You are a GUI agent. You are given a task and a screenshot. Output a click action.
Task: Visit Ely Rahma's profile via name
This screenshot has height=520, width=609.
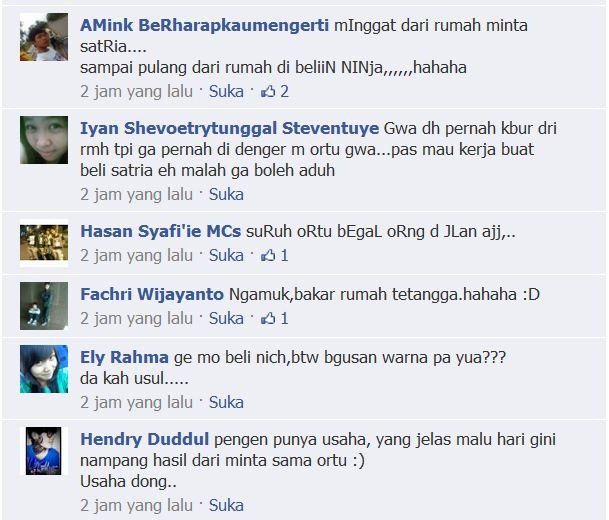point(124,357)
